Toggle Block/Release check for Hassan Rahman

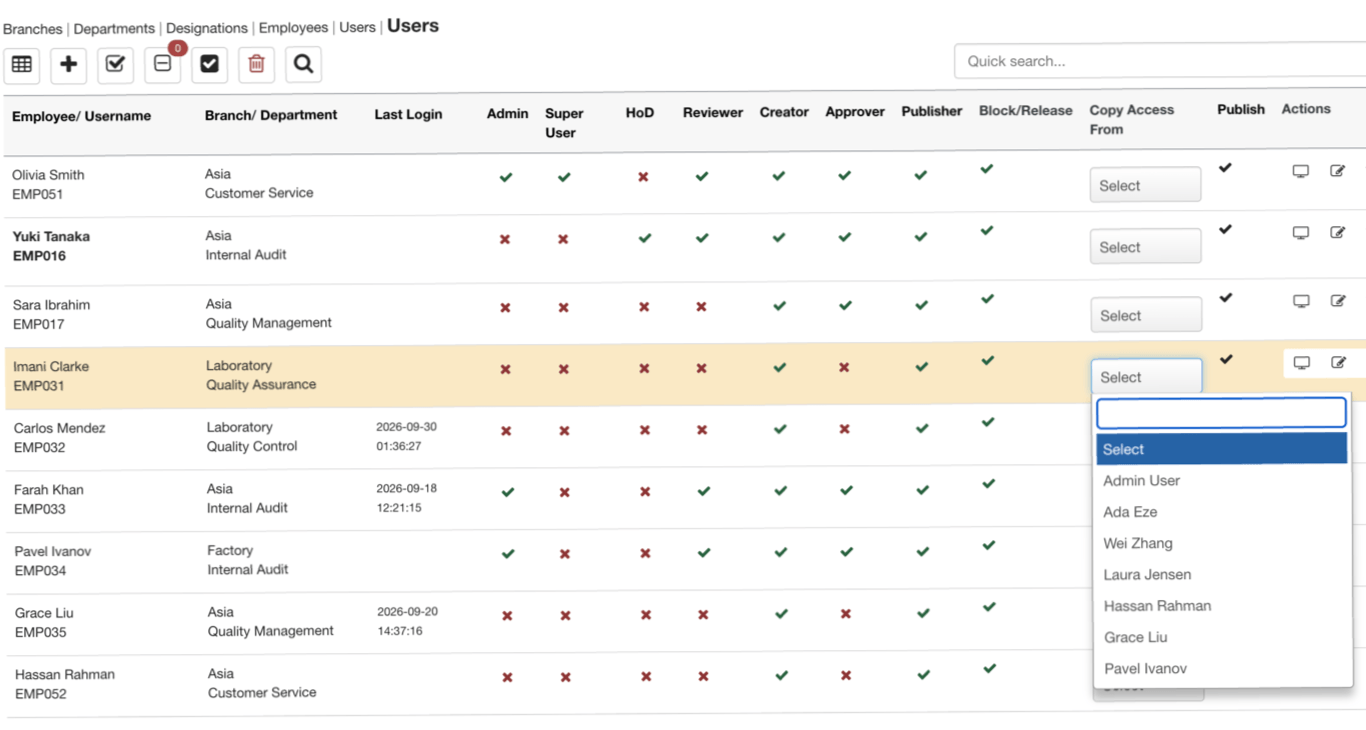coord(989,669)
